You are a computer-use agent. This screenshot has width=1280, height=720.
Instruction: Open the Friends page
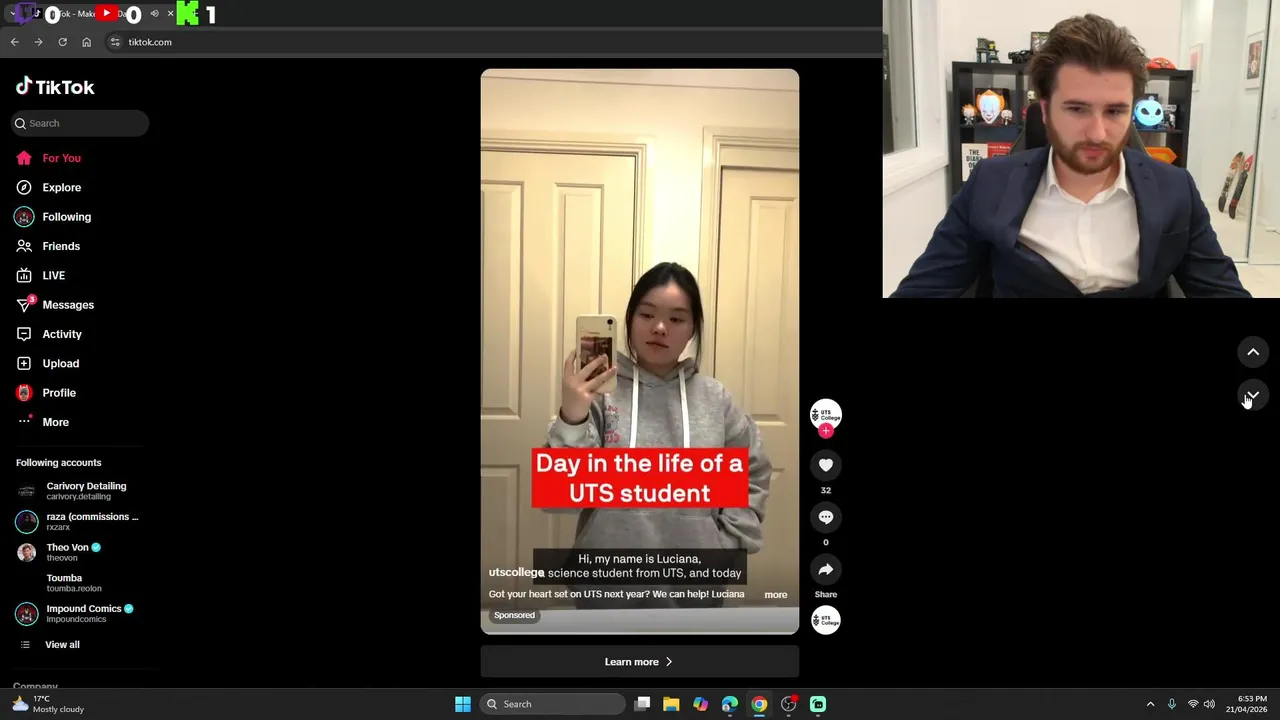pyautogui.click(x=60, y=246)
